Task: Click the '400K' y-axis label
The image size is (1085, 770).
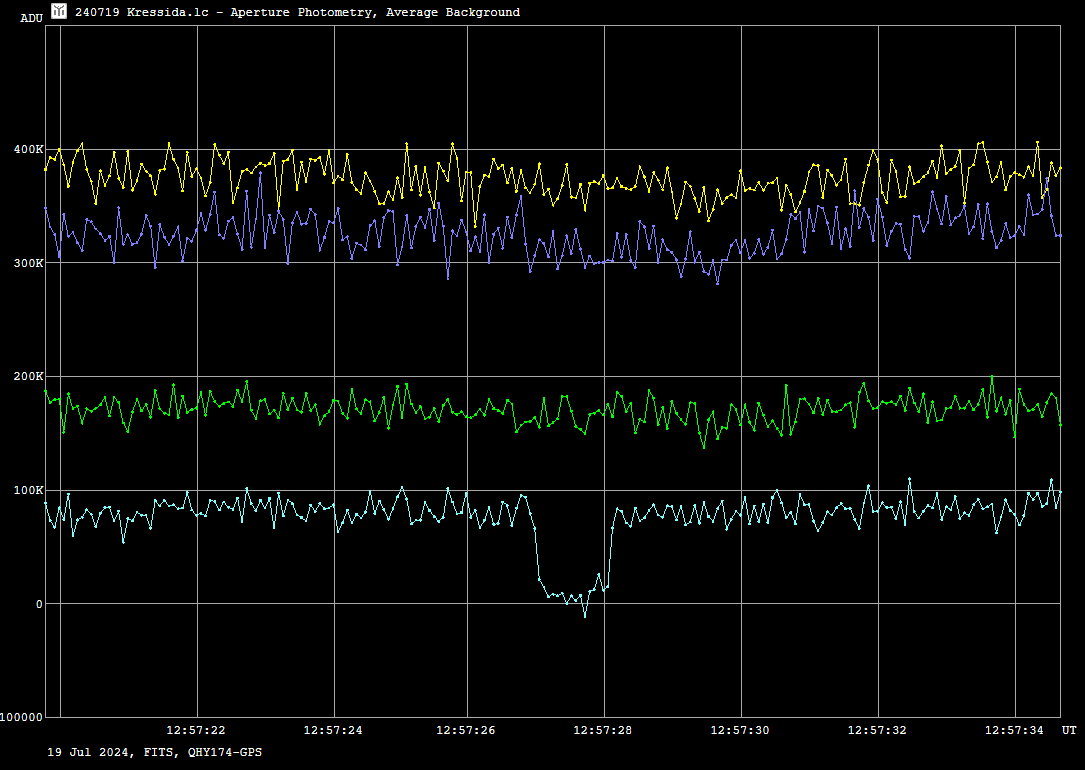Action: tap(29, 149)
